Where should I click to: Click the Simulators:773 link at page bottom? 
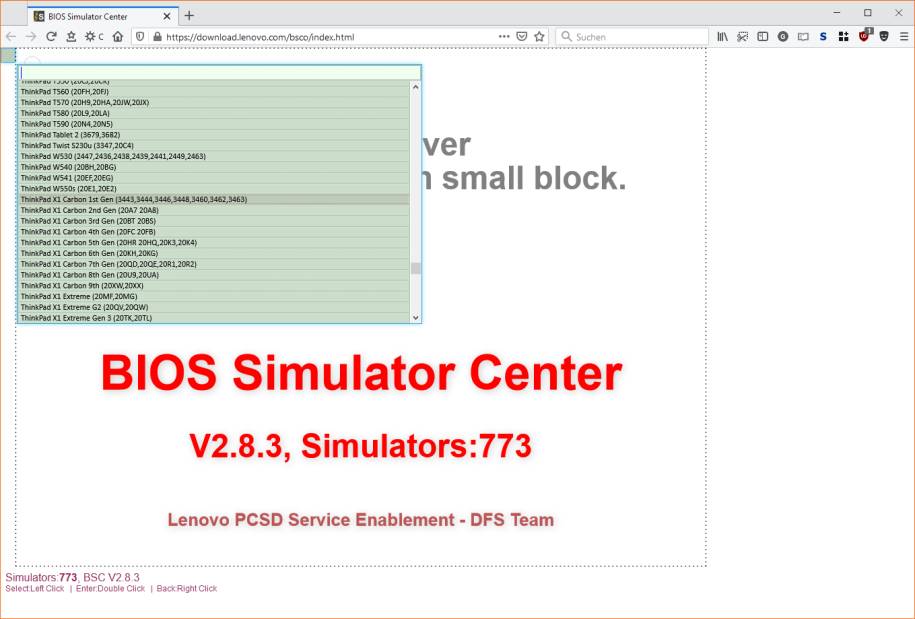[x=40, y=577]
